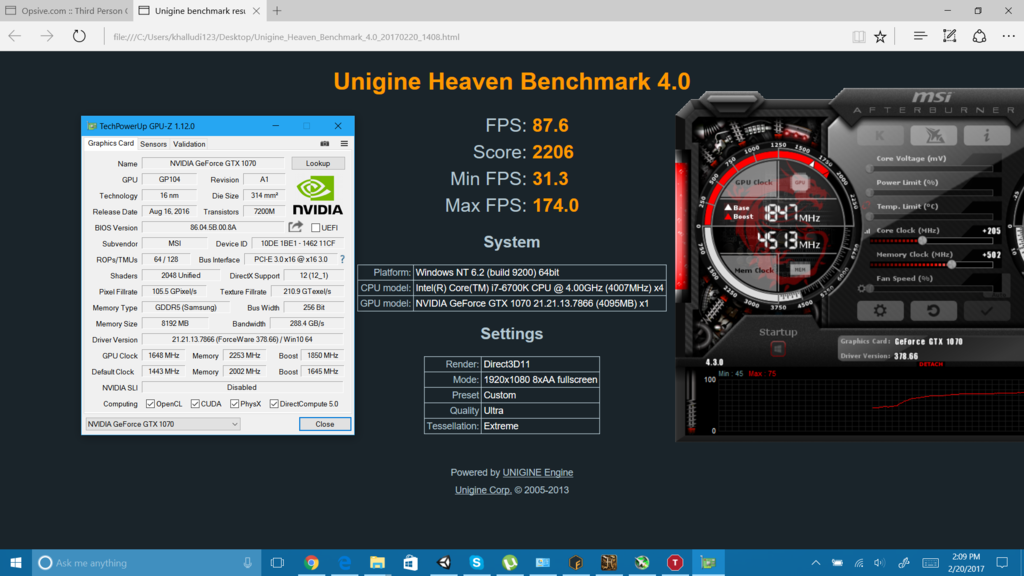Click the Afterburner K button
The height and width of the screenshot is (576, 1024).
coord(880,136)
